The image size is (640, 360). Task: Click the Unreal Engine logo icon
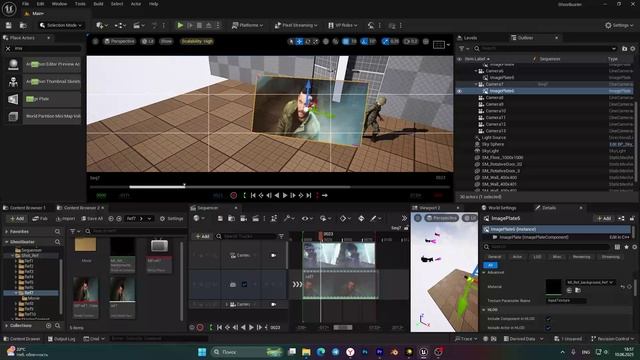click(9, 8)
